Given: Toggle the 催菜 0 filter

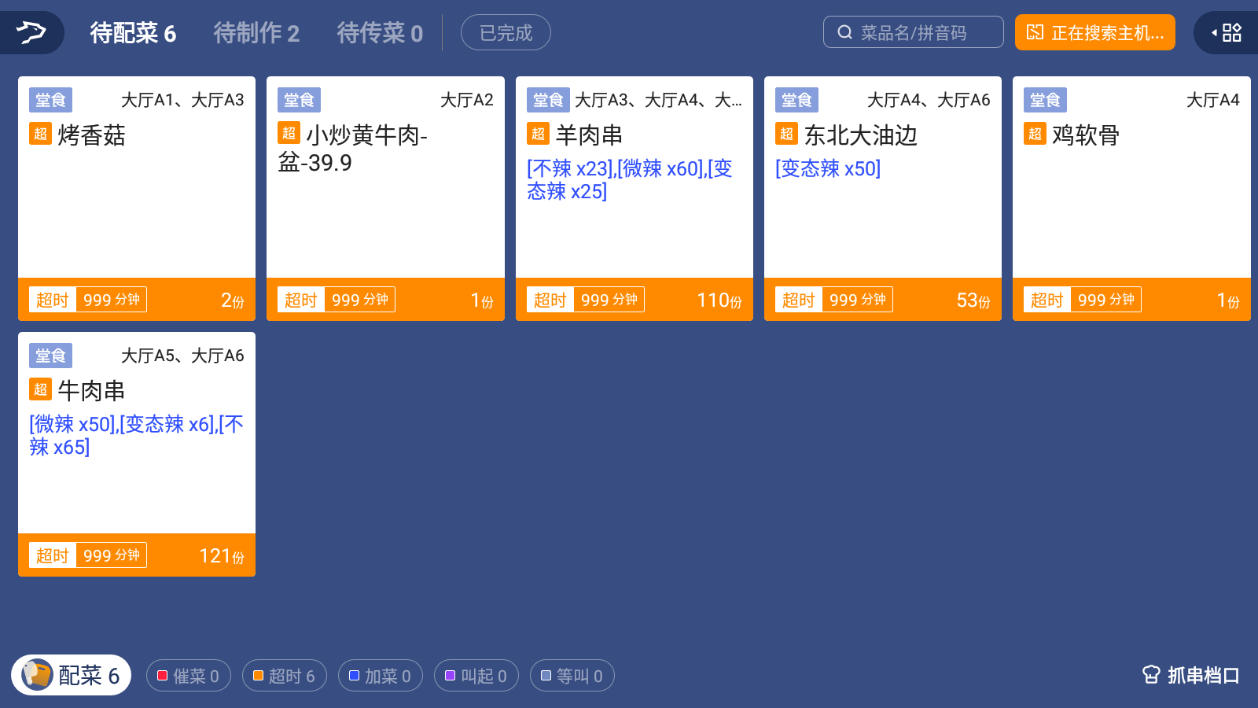Looking at the screenshot, I should point(188,676).
